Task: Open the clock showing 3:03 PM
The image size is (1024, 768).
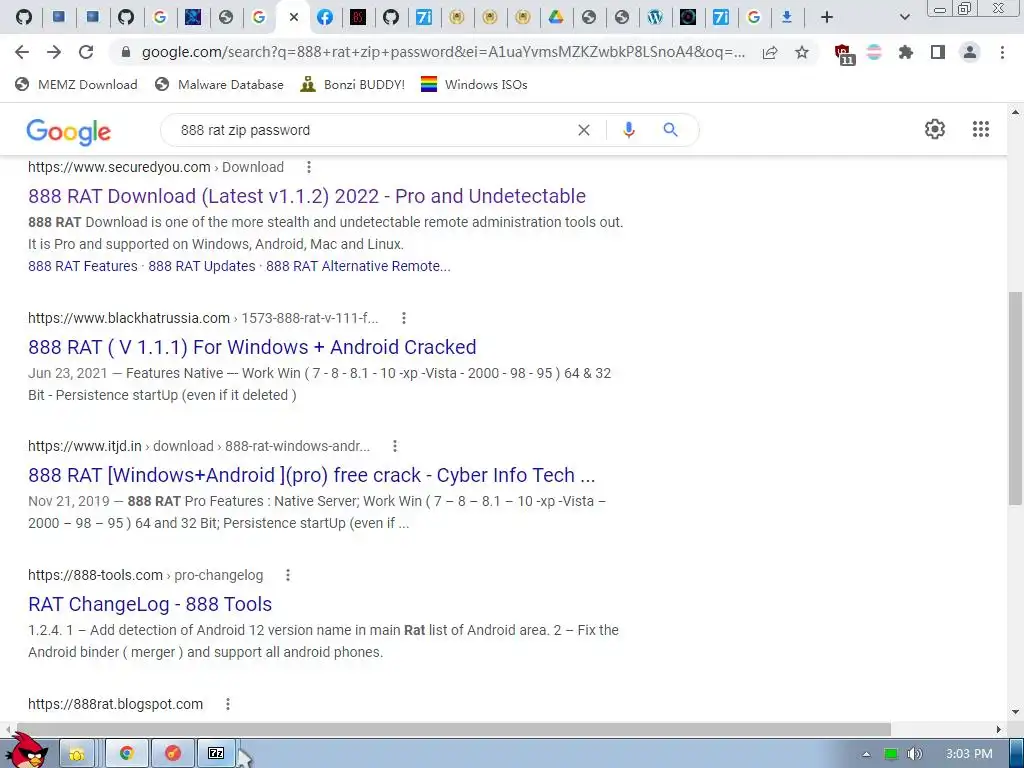Action: 969,754
